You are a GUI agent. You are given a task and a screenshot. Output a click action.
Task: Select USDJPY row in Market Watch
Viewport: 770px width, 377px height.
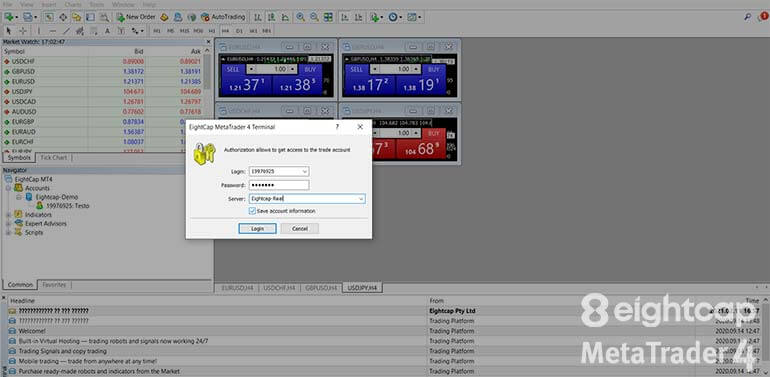point(103,91)
